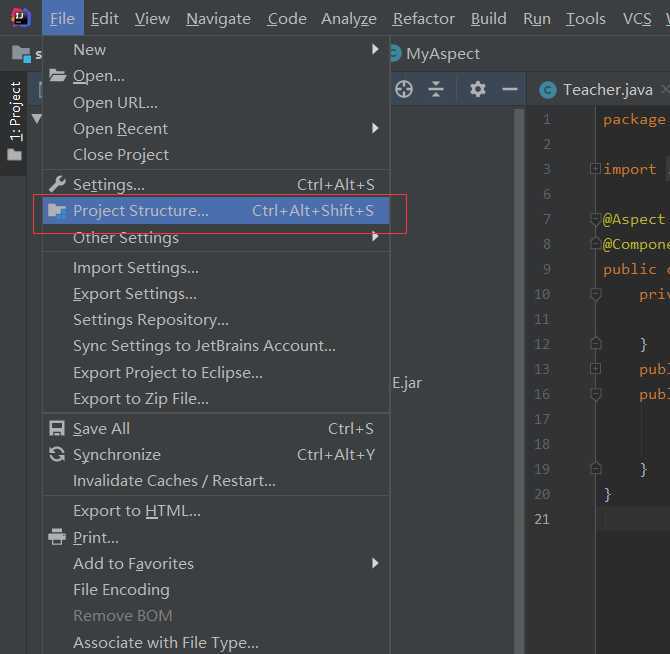Open the Run menu
The height and width of the screenshot is (654, 670).
coord(537,18)
